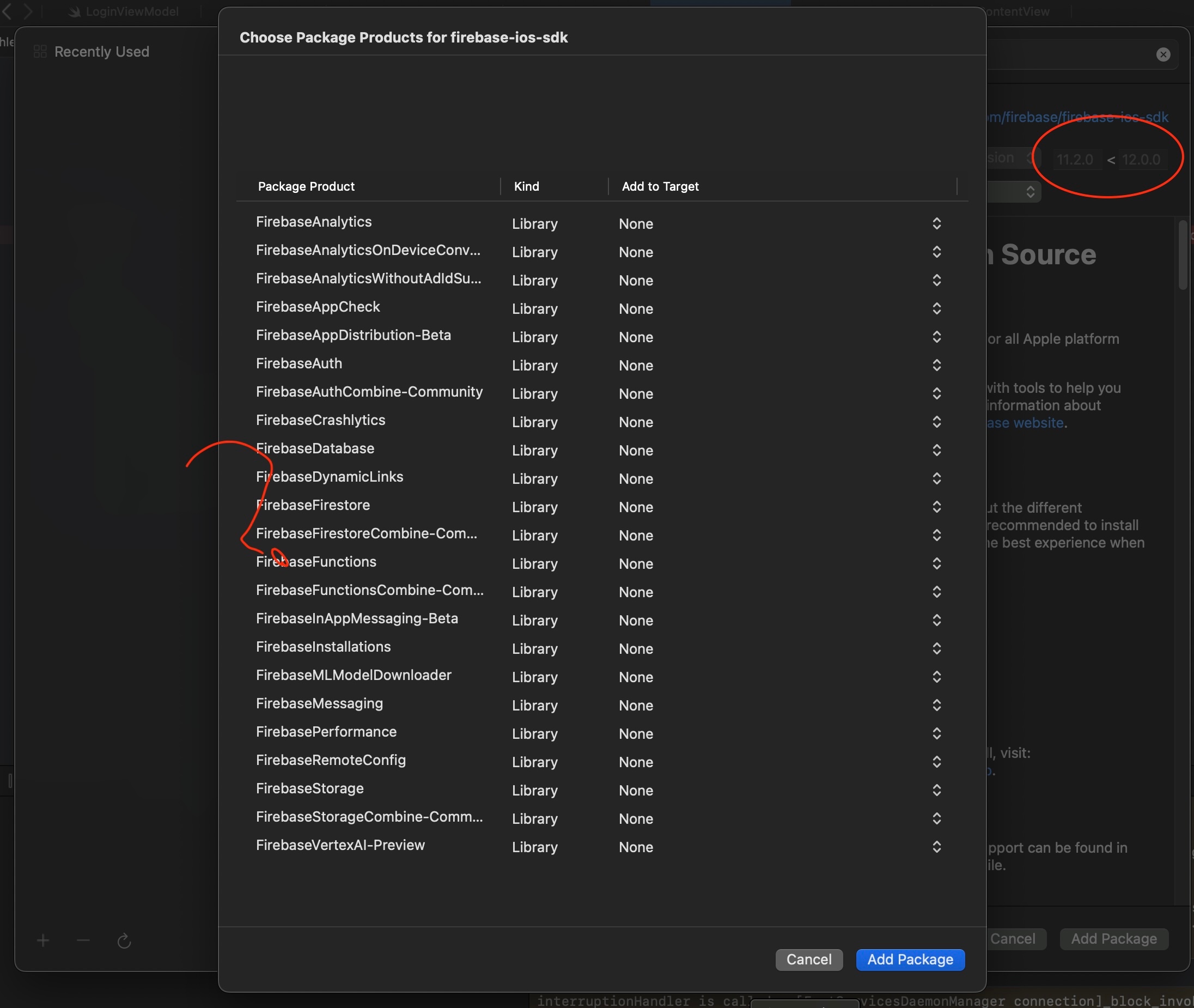Screen dimensions: 1194x1008
Task: Click the Add Package button in front dialog
Action: (910, 960)
